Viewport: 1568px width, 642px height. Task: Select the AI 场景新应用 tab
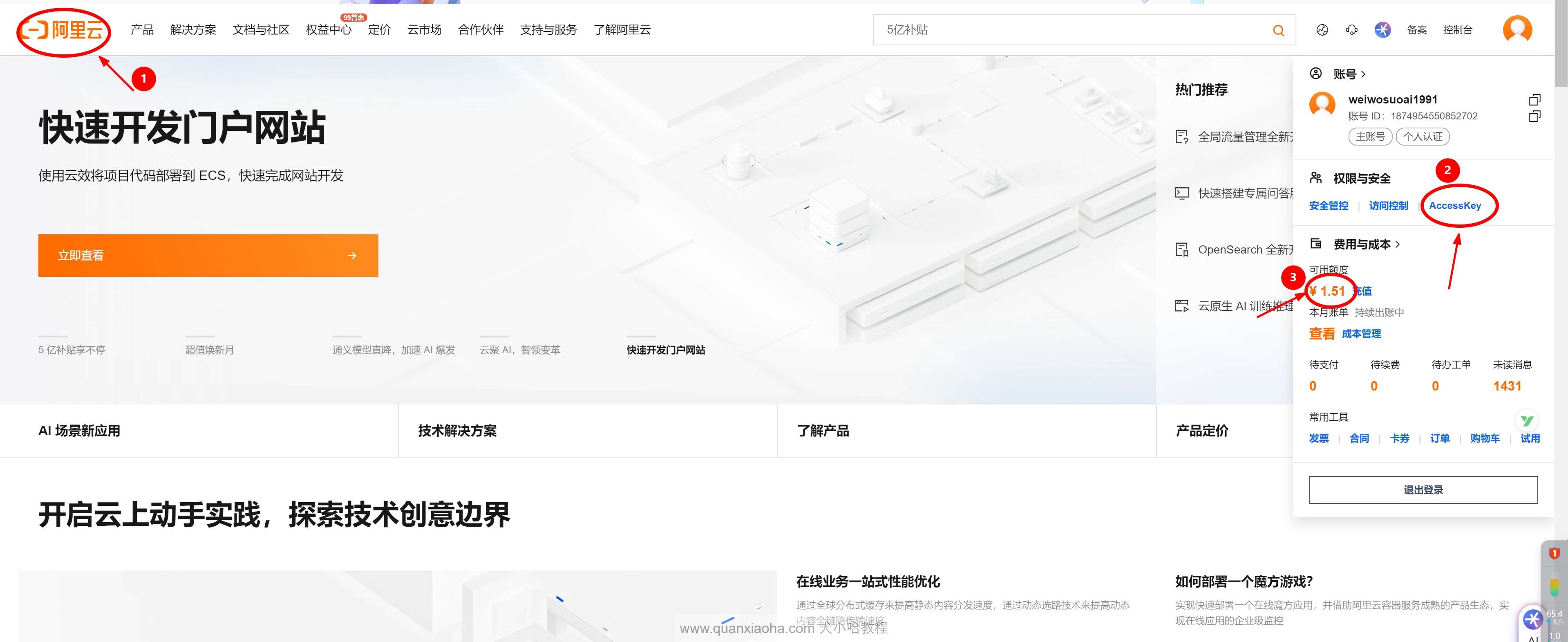click(x=79, y=431)
